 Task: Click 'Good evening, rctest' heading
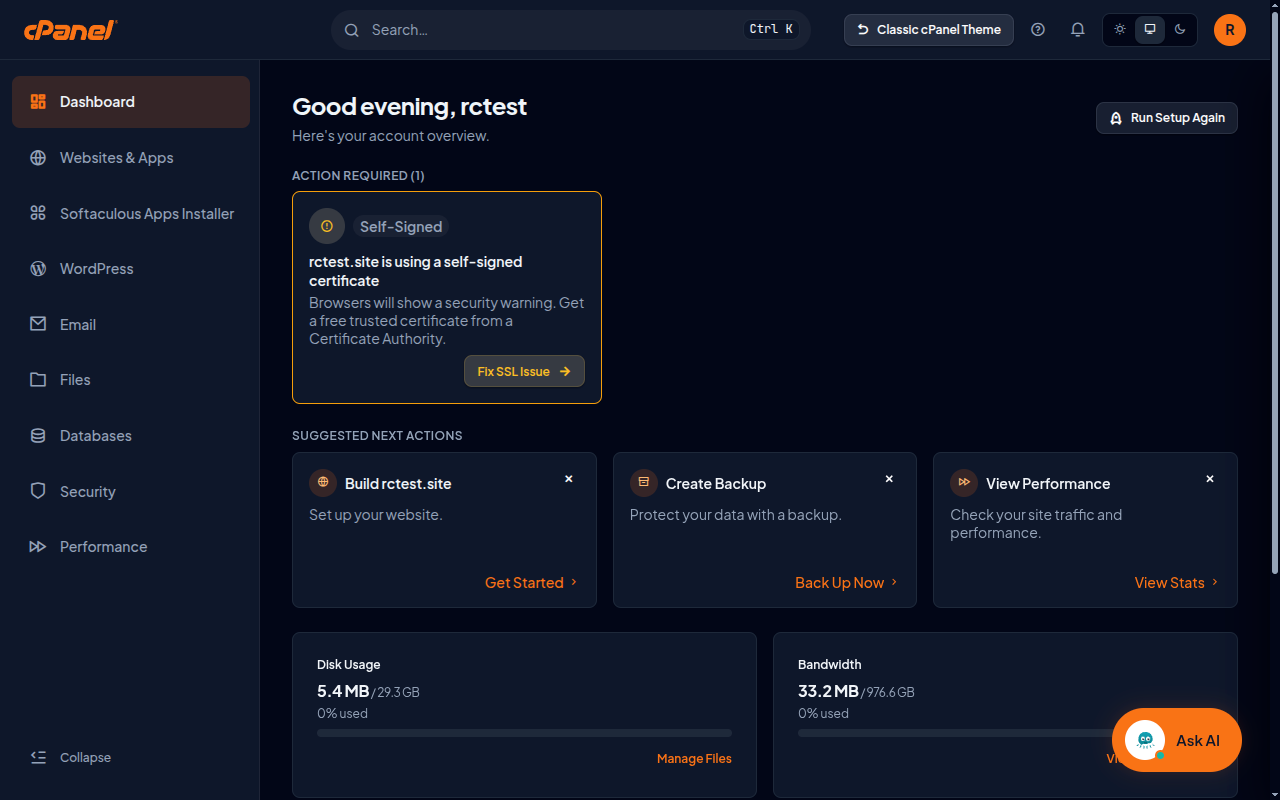point(409,107)
